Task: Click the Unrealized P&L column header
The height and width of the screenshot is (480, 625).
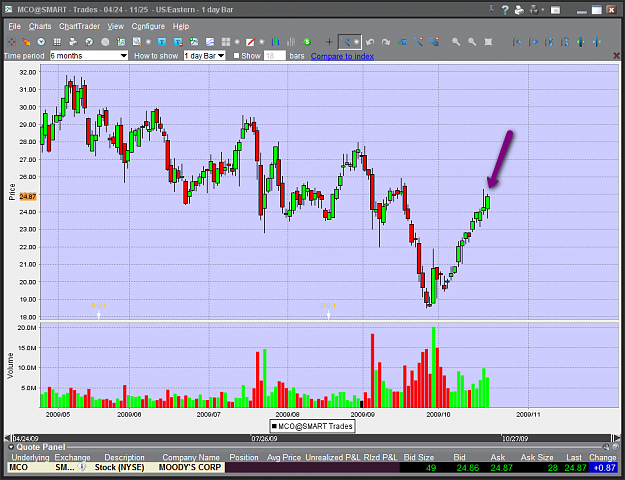Action: coord(333,457)
